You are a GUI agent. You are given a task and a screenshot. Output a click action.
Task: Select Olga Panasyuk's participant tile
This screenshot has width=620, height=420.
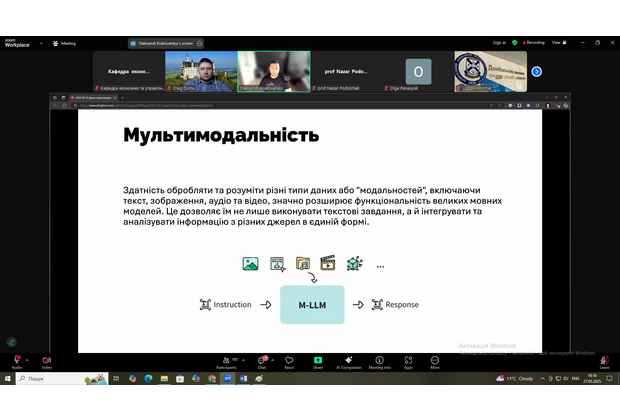418,72
